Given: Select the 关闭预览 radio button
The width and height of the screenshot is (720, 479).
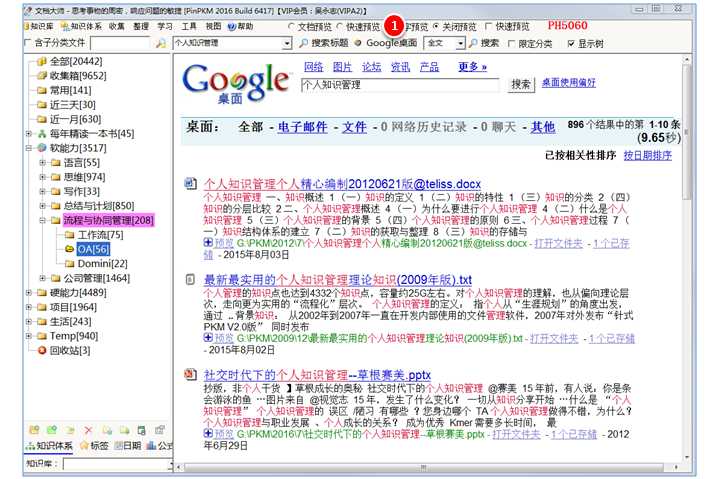Looking at the screenshot, I should click(x=436, y=27).
